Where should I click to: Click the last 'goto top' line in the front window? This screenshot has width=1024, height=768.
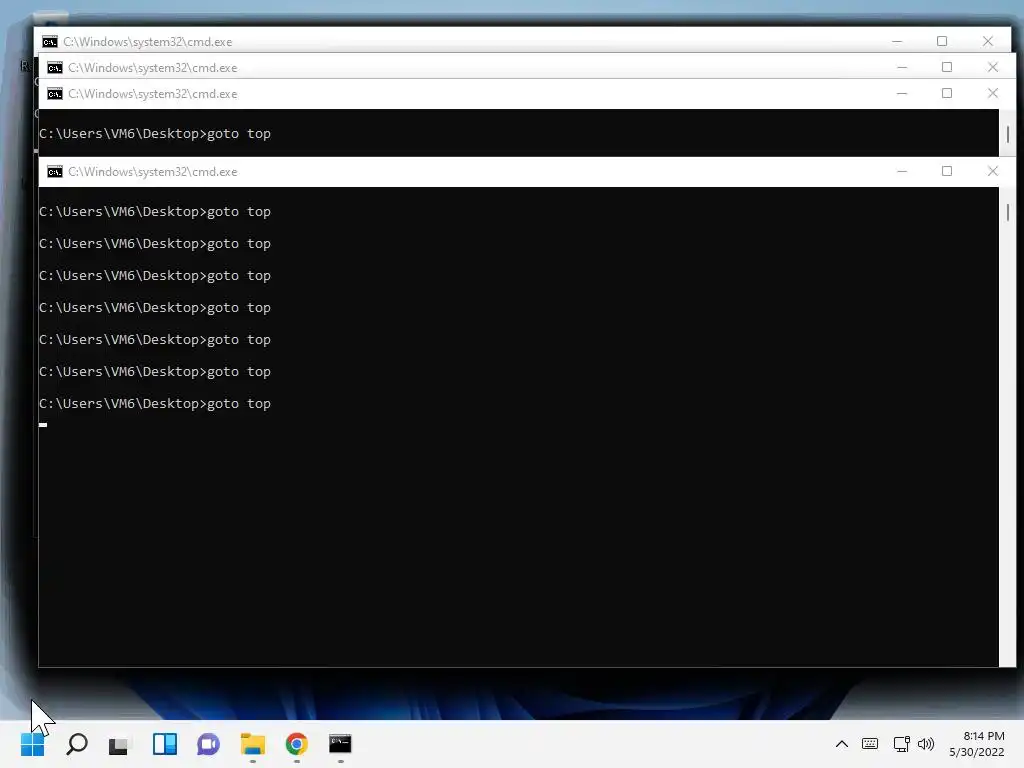pos(155,404)
